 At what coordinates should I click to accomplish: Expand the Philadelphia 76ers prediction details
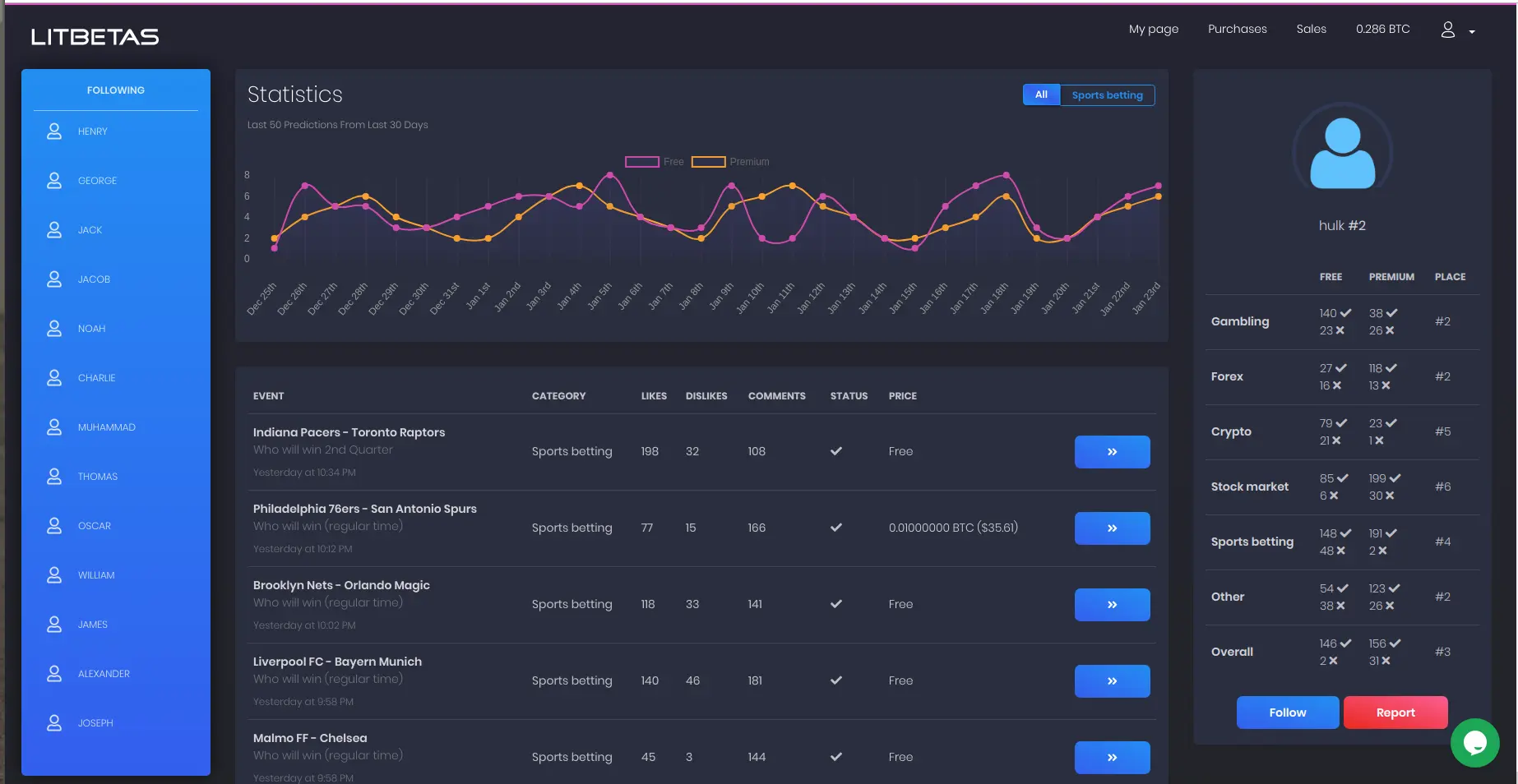coord(1112,528)
